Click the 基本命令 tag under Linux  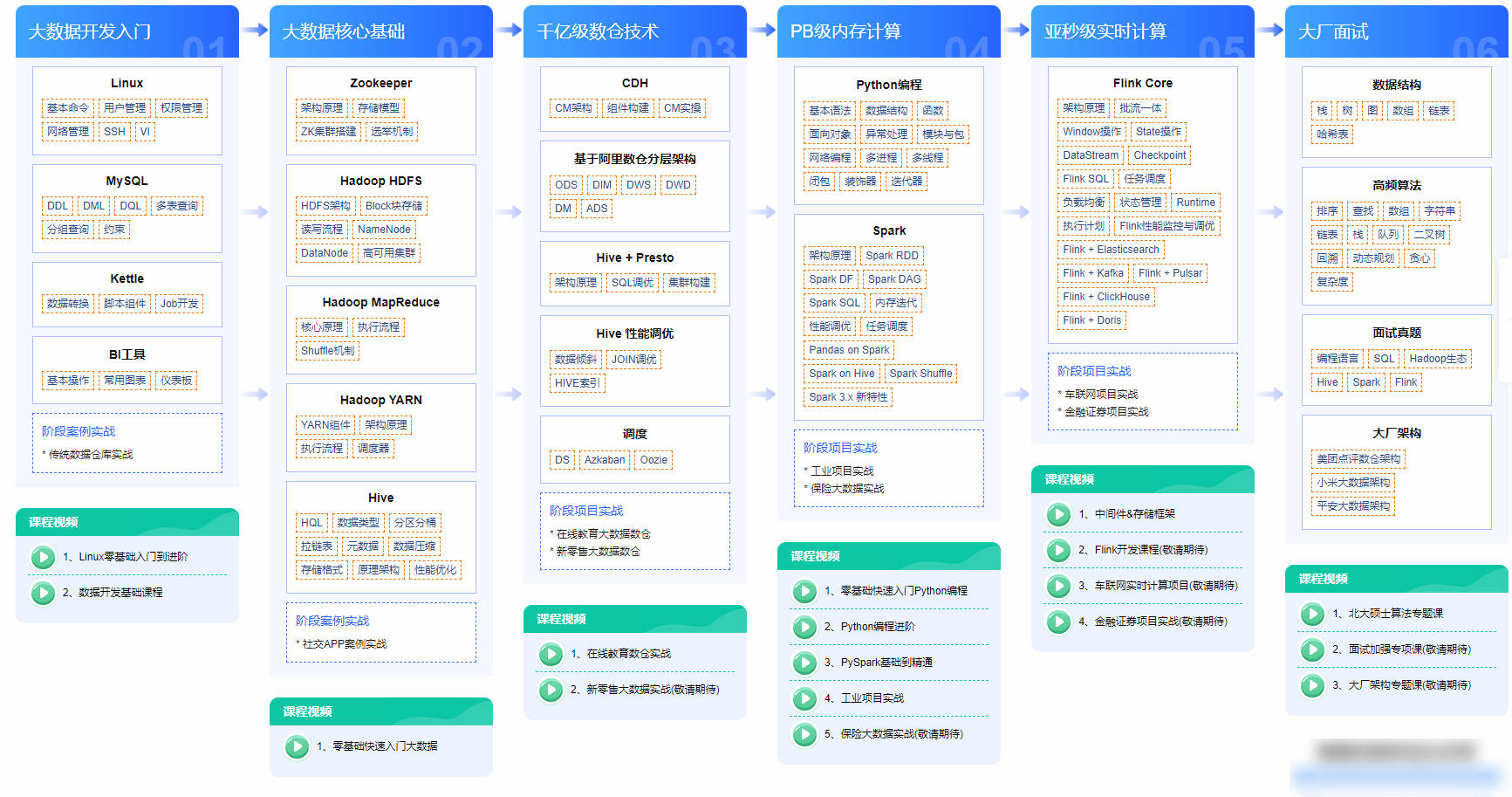coord(68,108)
